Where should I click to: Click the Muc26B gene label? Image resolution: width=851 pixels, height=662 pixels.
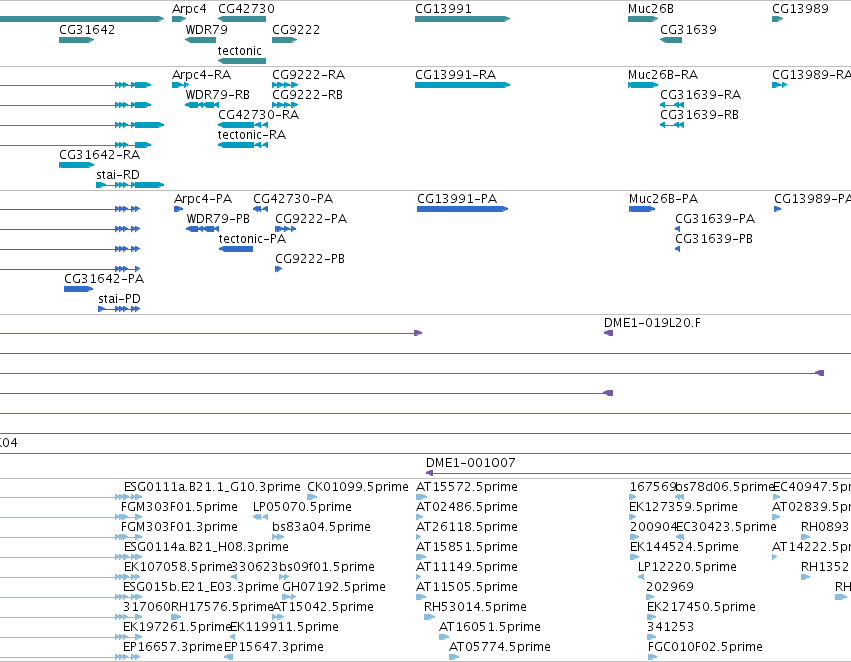click(651, 9)
